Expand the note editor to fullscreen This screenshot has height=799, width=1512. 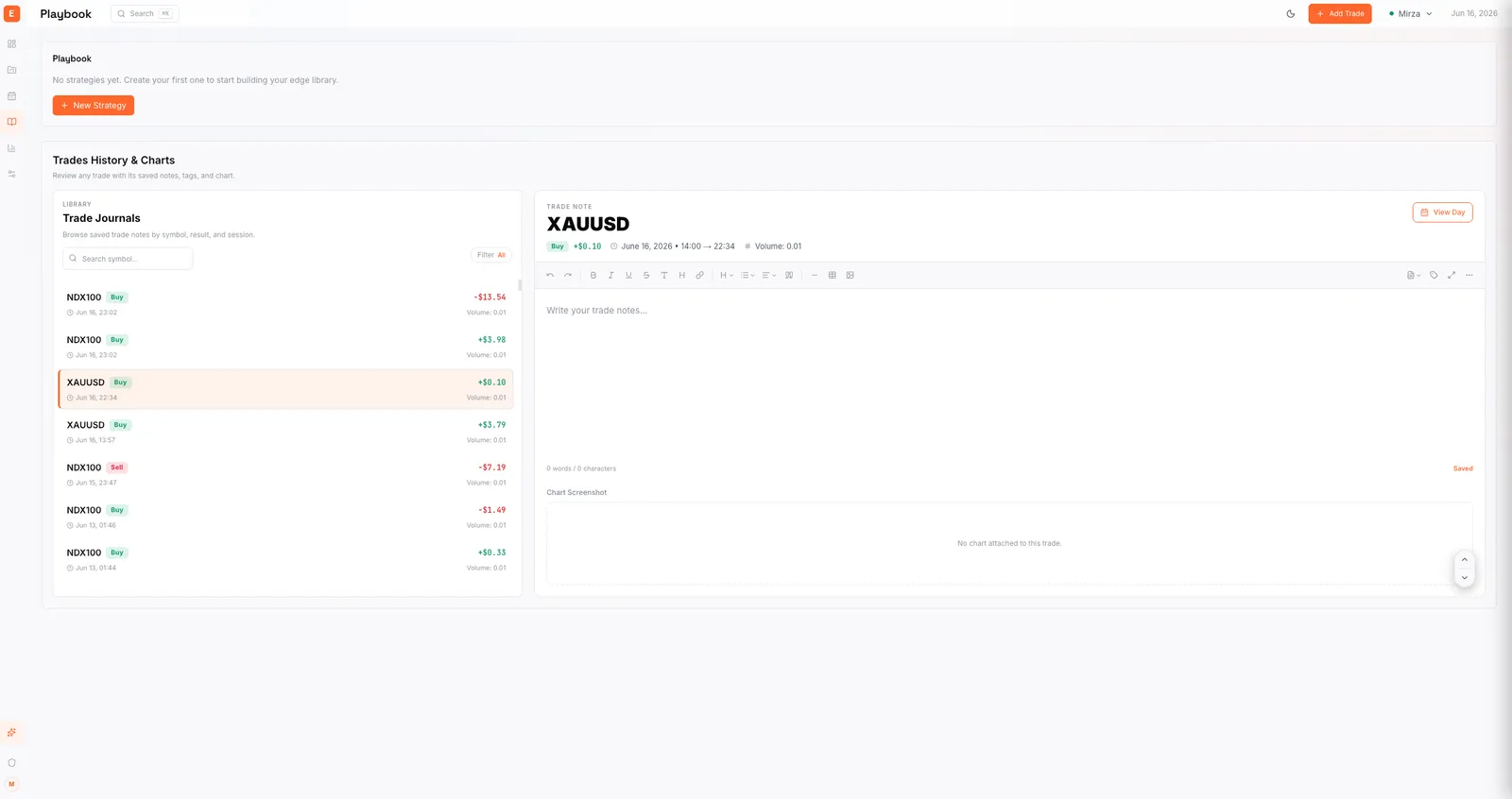pos(1452,276)
